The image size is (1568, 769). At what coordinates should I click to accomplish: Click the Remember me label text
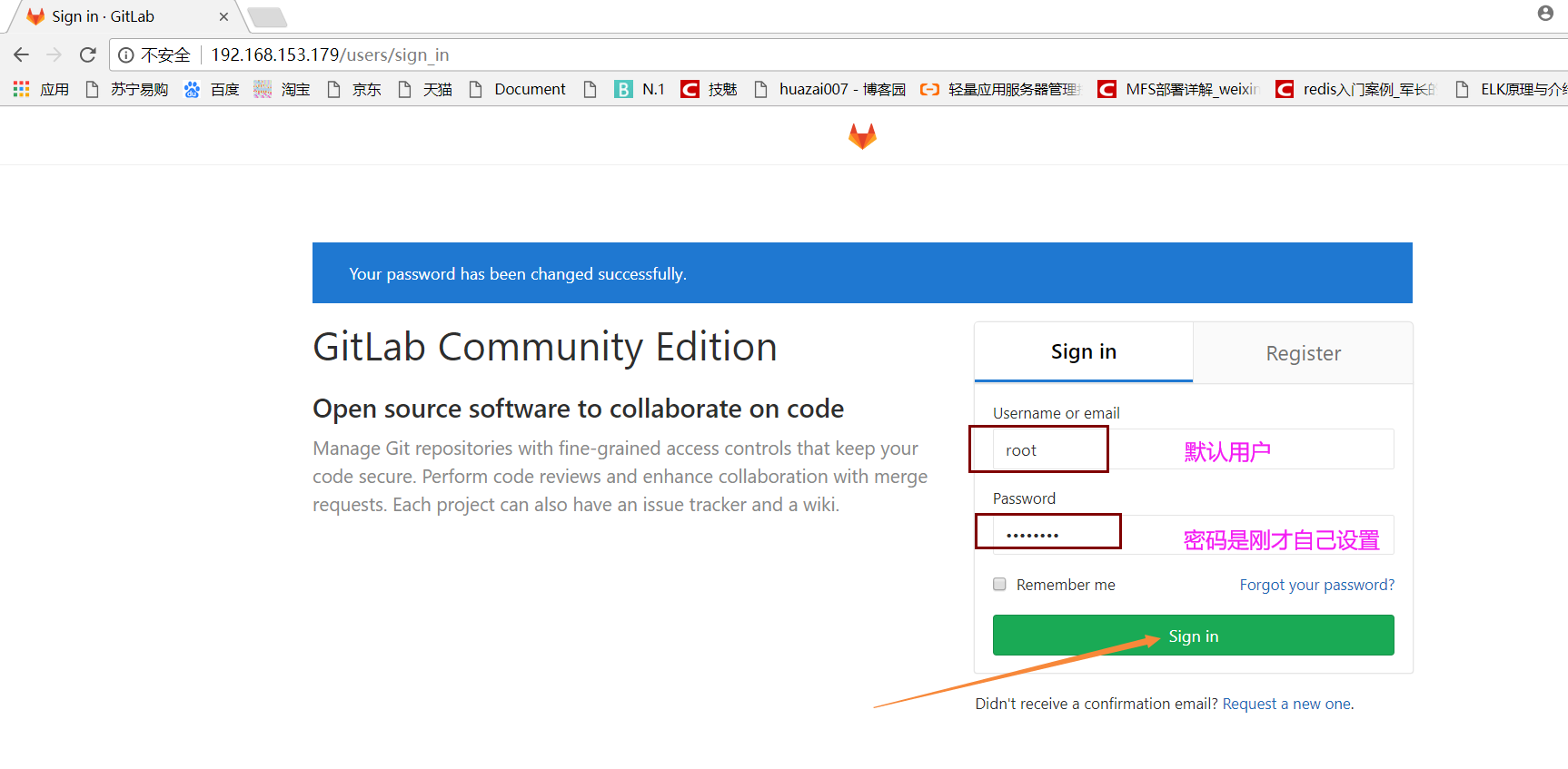[x=1066, y=585]
